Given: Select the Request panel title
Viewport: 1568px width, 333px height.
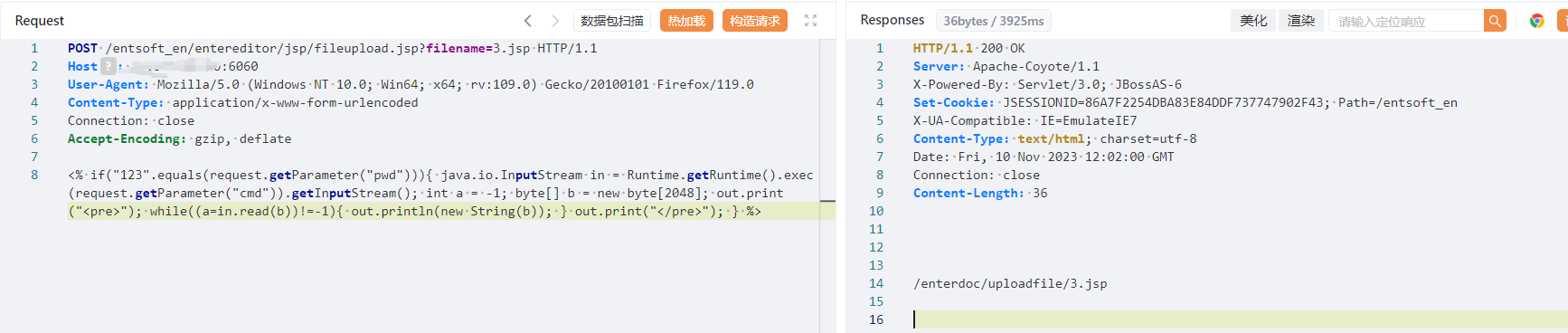Looking at the screenshot, I should click(40, 21).
